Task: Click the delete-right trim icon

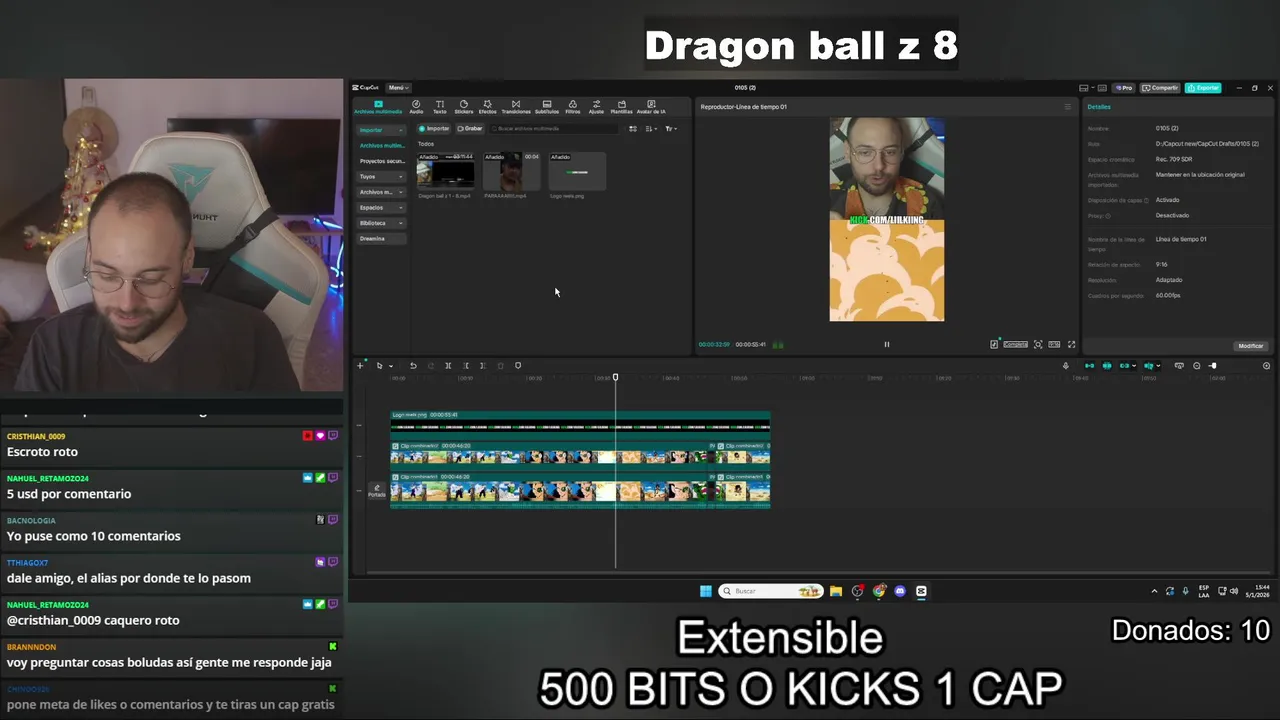Action: pyautogui.click(x=482, y=366)
